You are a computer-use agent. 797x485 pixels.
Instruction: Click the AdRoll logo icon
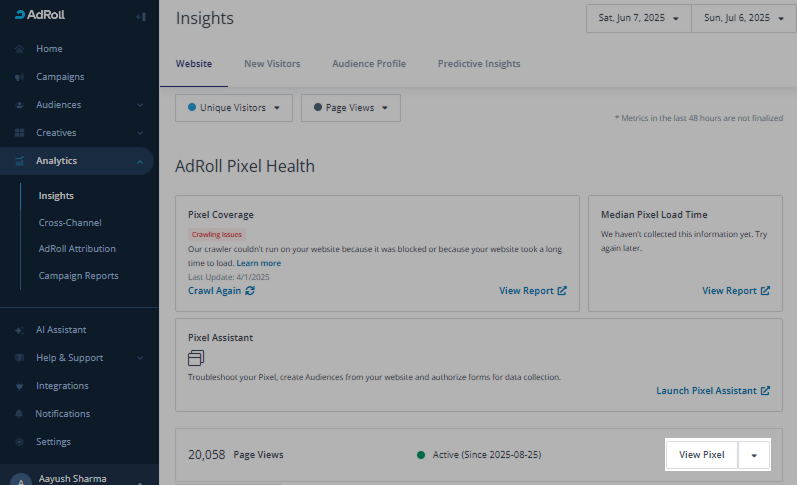pos(21,15)
